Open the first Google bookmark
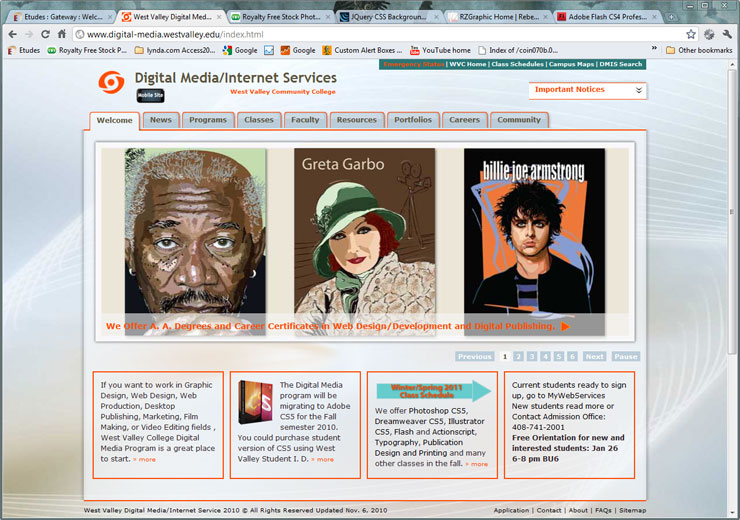This screenshot has width=740, height=520. click(240, 50)
